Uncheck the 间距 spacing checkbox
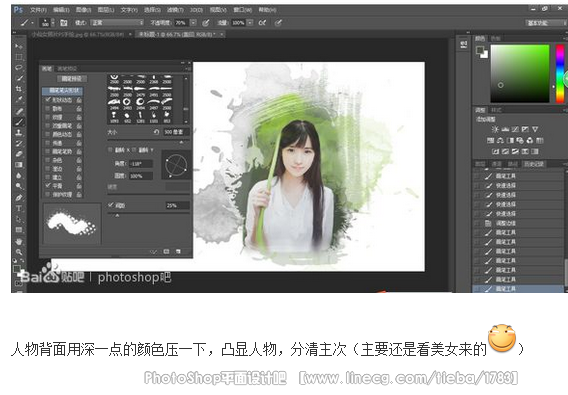This screenshot has width=568, height=395. click(x=111, y=205)
